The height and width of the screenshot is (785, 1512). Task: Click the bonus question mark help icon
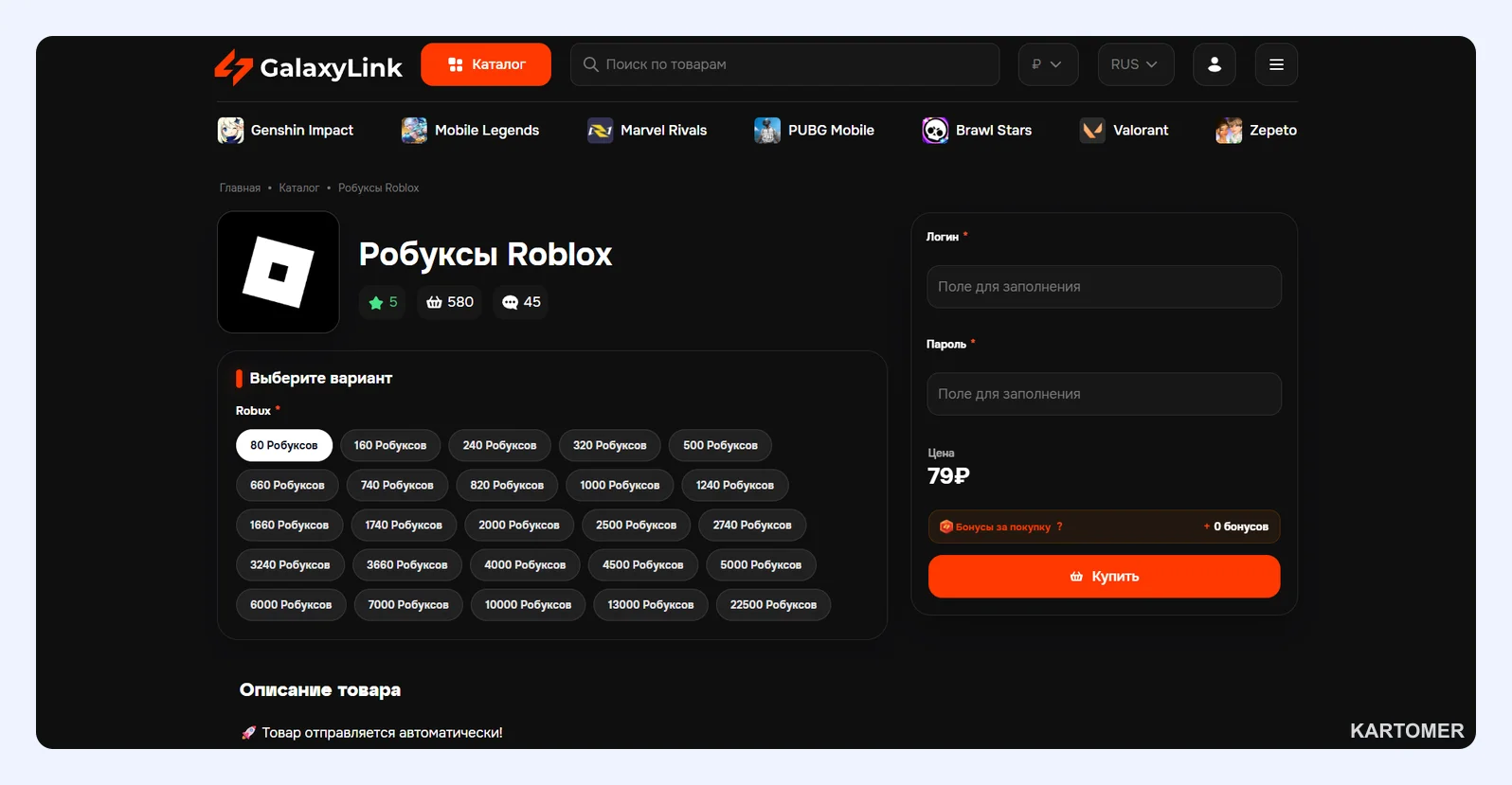pyautogui.click(x=1059, y=526)
